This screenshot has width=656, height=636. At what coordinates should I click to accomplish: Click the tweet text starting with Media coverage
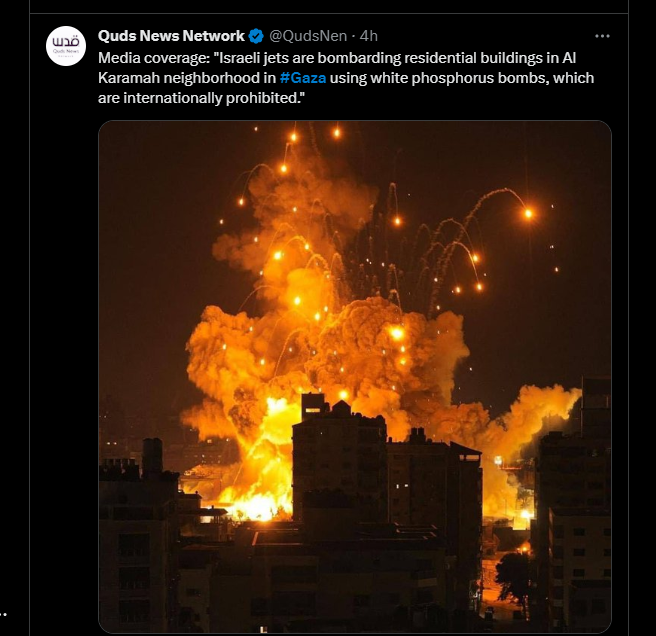(346, 78)
